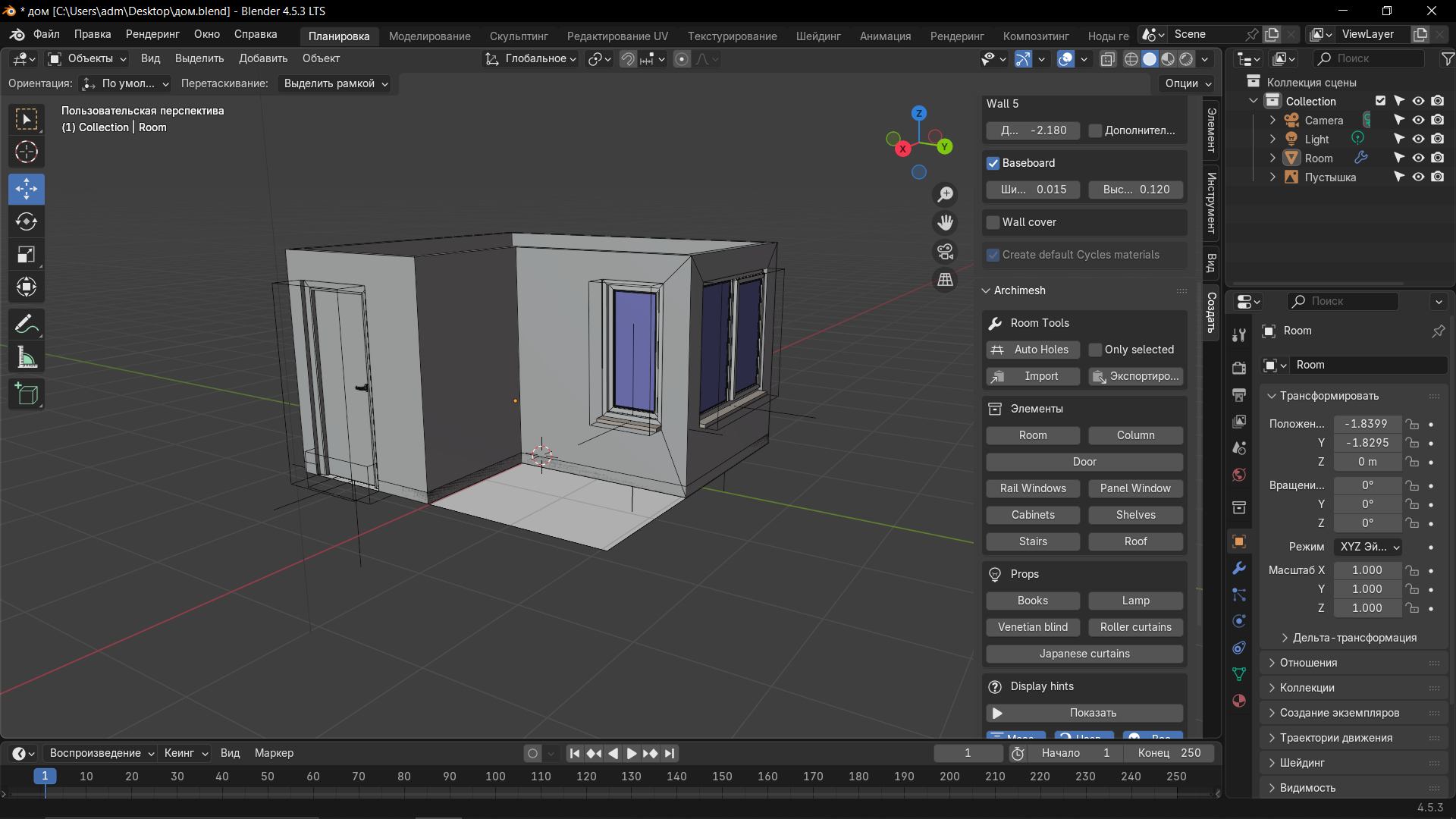This screenshot has width=1456, height=819.
Task: Click the Stairs element button
Action: click(x=1033, y=541)
